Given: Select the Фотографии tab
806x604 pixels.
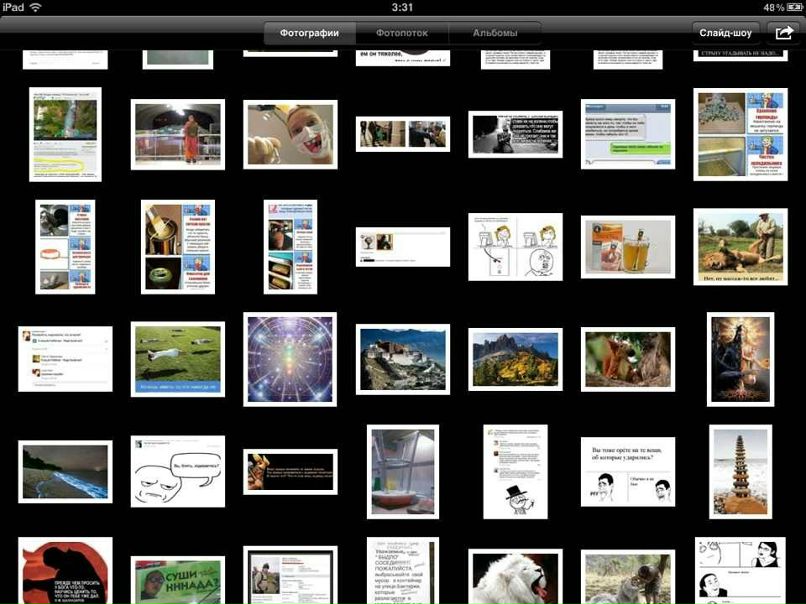Looking at the screenshot, I should point(309,33).
